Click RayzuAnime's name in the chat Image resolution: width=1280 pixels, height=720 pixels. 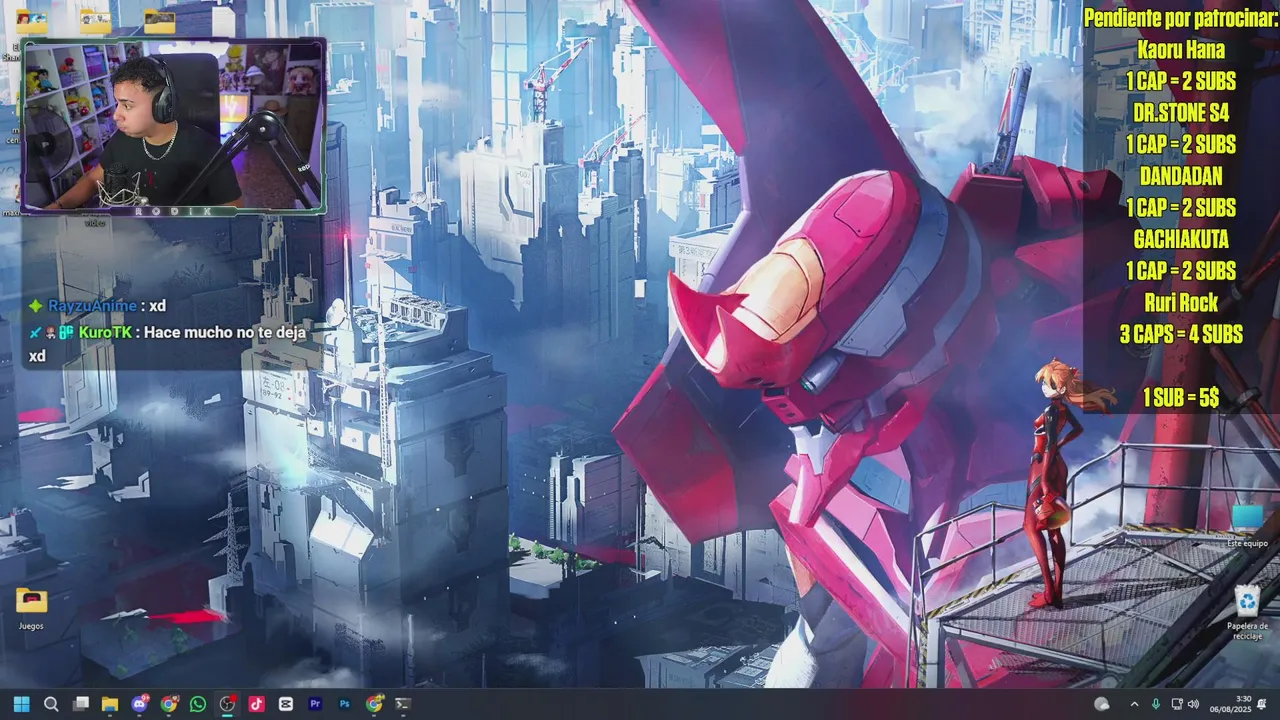point(92,306)
